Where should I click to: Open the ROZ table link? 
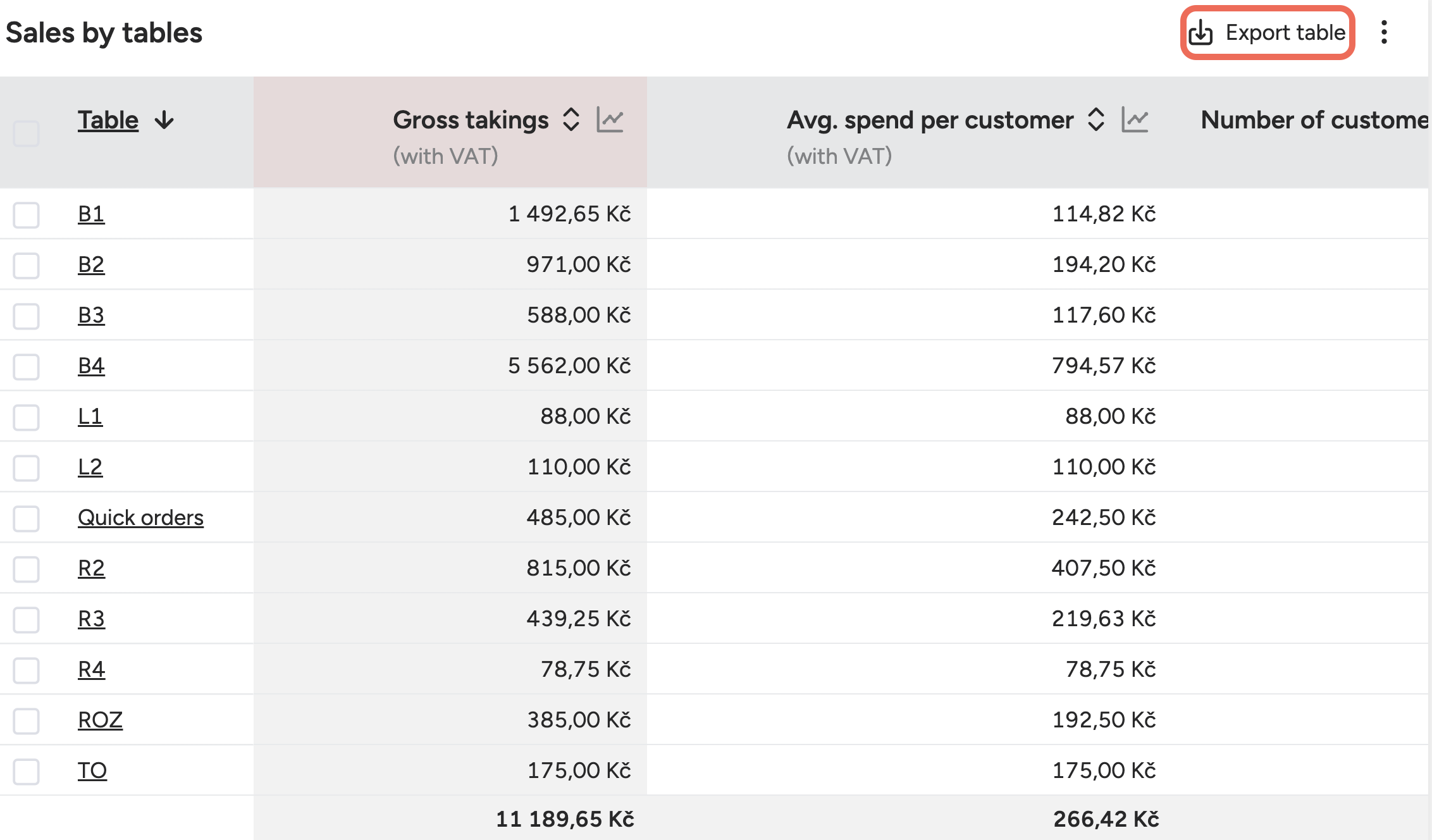pos(100,720)
